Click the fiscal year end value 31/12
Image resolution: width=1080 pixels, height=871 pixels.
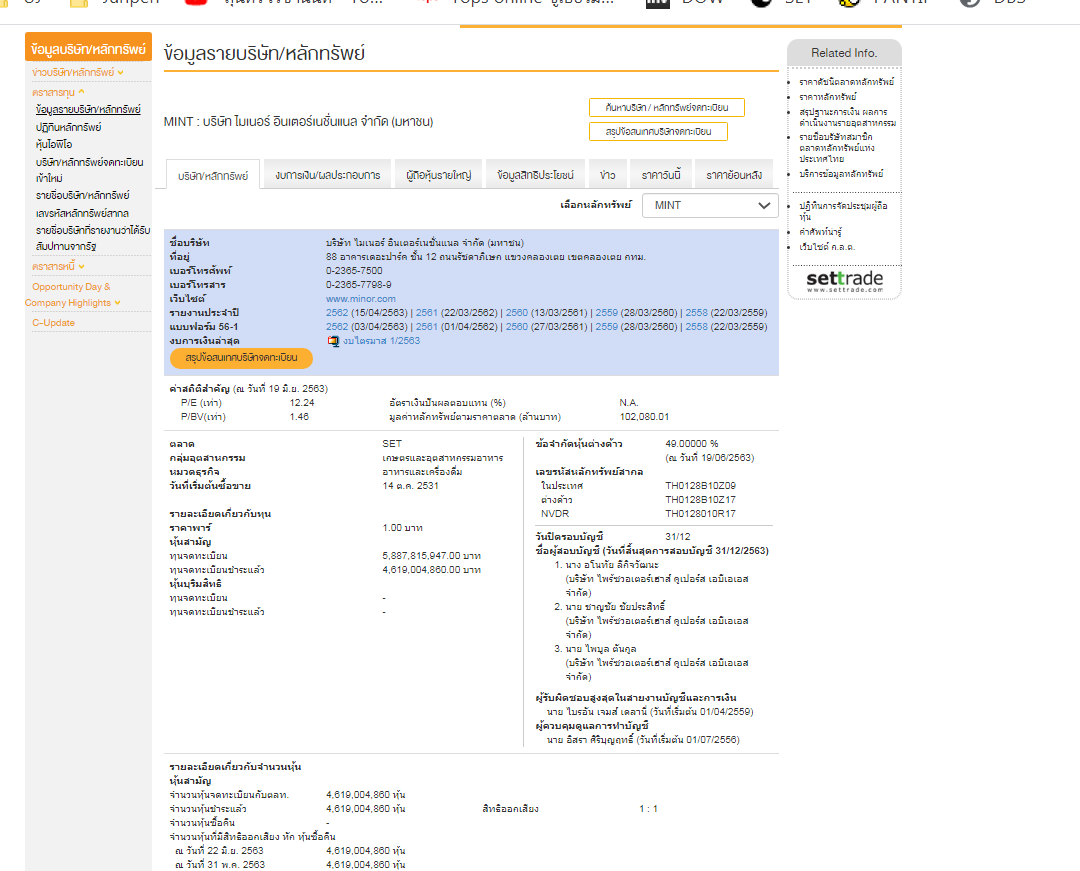coord(678,536)
